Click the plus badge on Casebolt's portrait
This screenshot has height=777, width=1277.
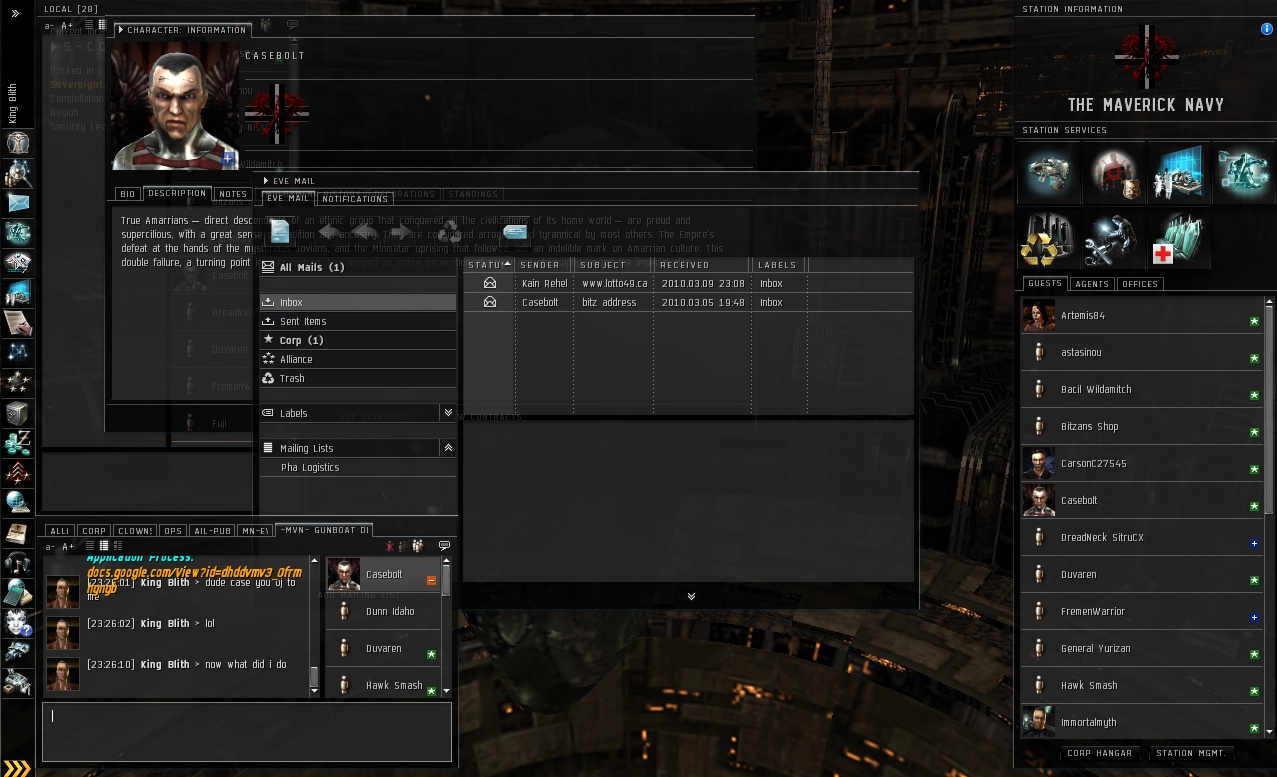229,158
